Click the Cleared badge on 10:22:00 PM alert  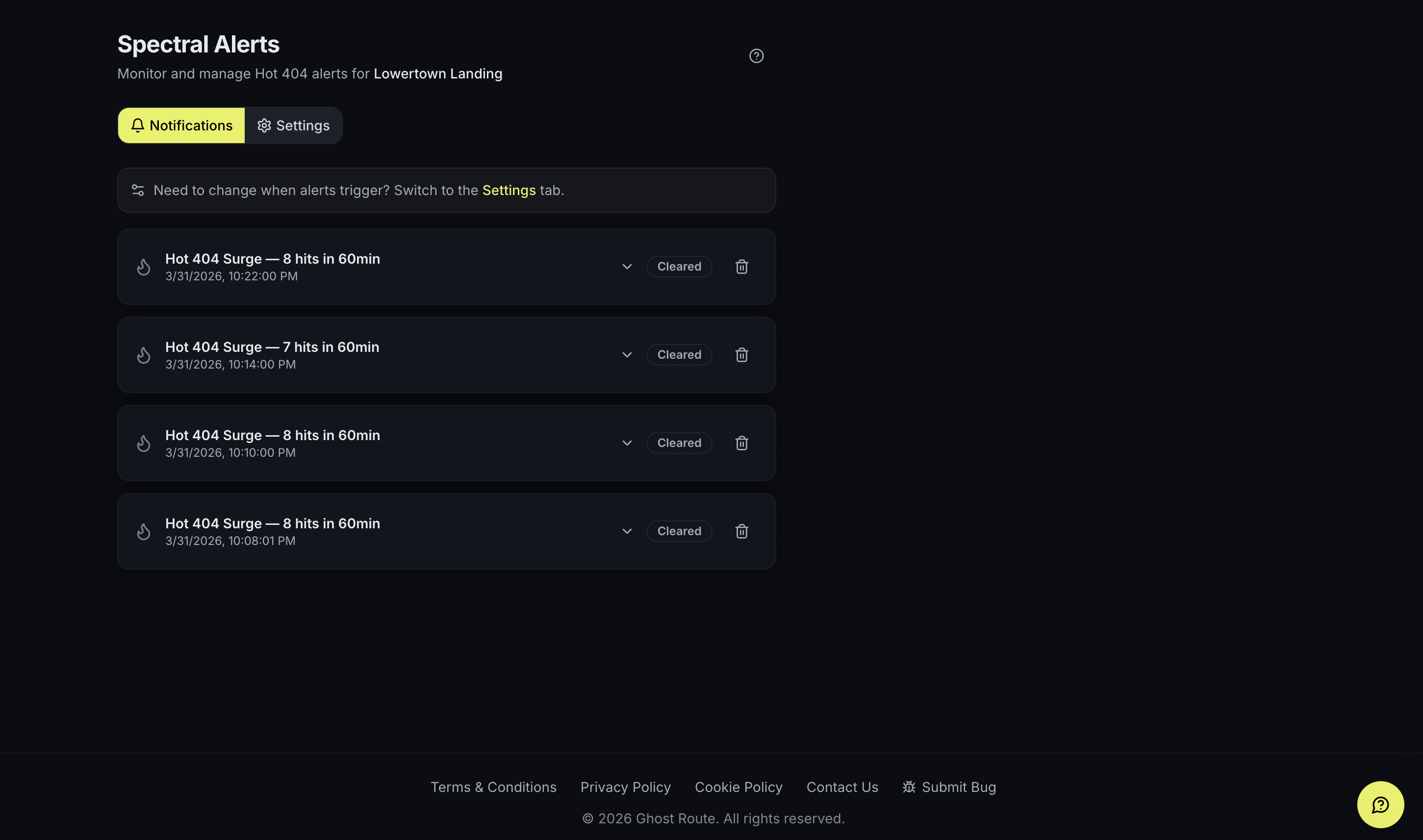tap(679, 267)
